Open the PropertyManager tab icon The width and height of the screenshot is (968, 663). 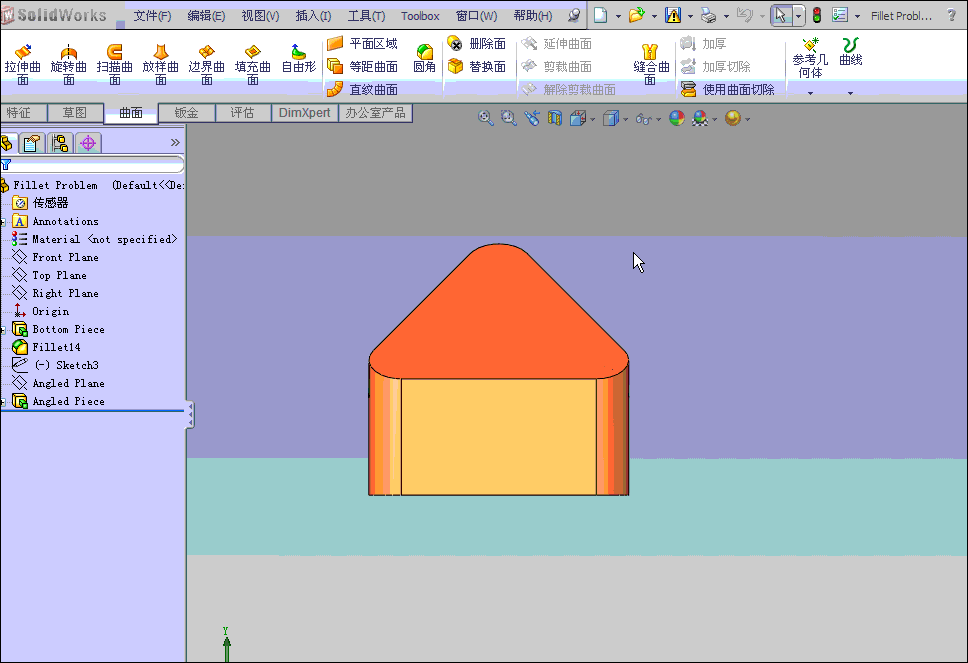(31, 143)
